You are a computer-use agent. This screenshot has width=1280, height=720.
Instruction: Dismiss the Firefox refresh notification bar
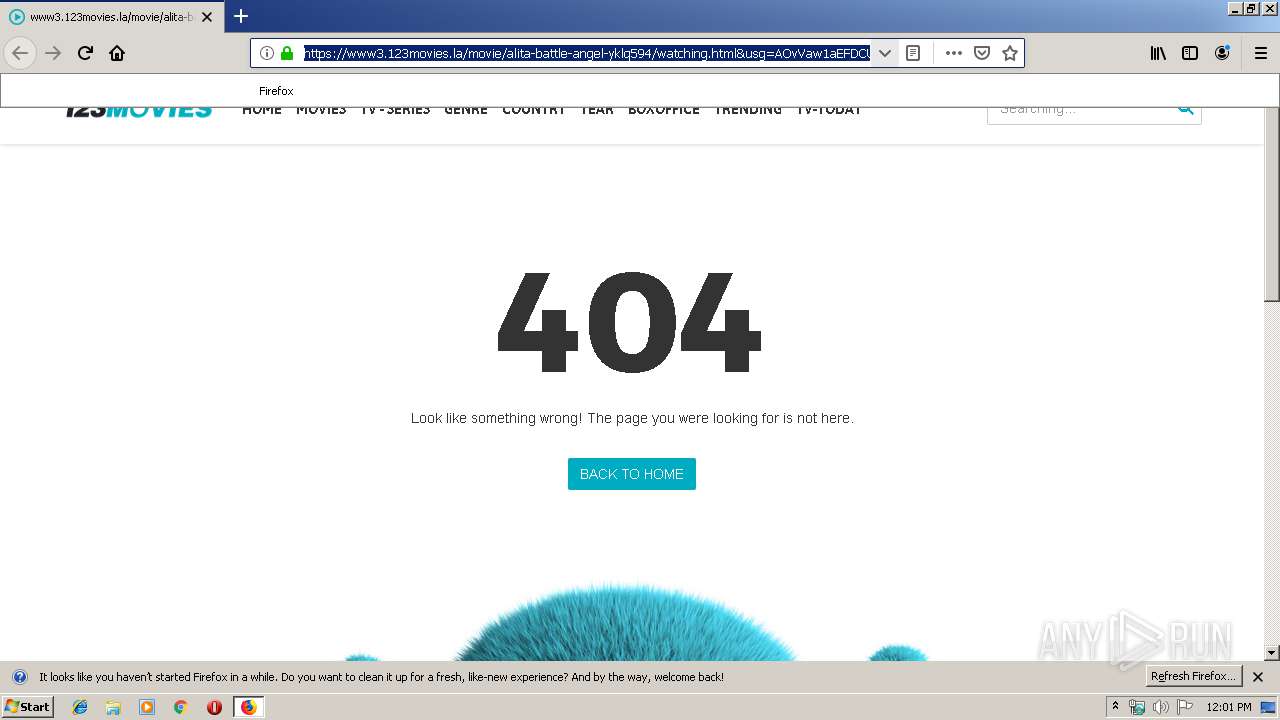(1258, 677)
